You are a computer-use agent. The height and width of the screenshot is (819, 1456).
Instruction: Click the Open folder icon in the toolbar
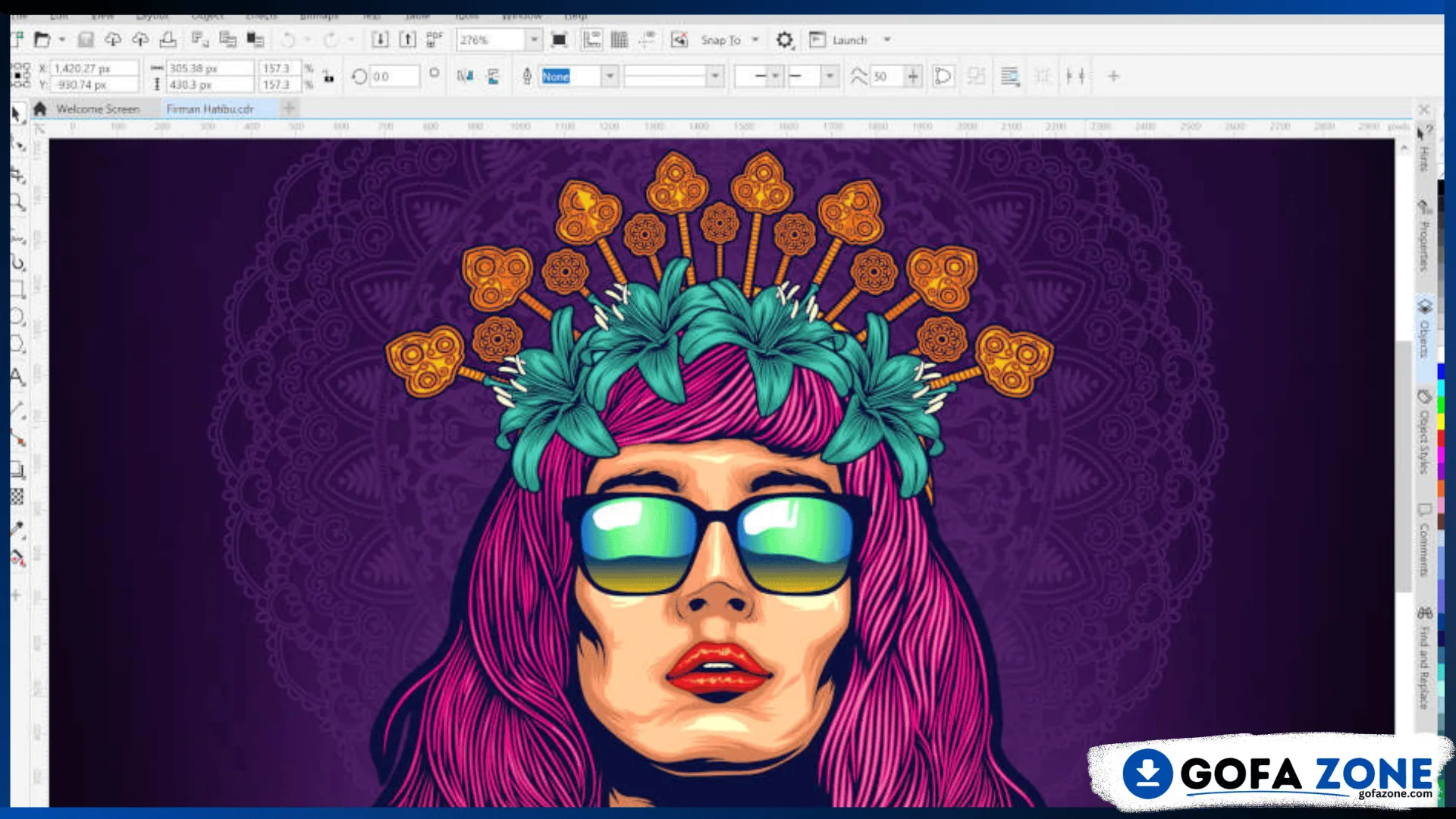42,39
